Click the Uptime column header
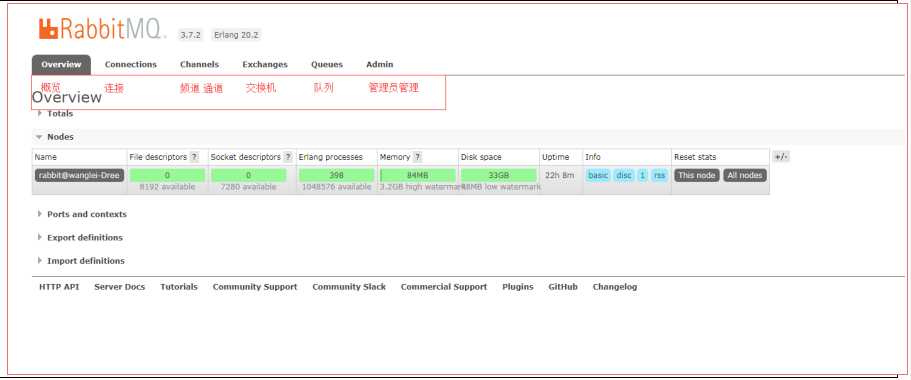 click(555, 157)
